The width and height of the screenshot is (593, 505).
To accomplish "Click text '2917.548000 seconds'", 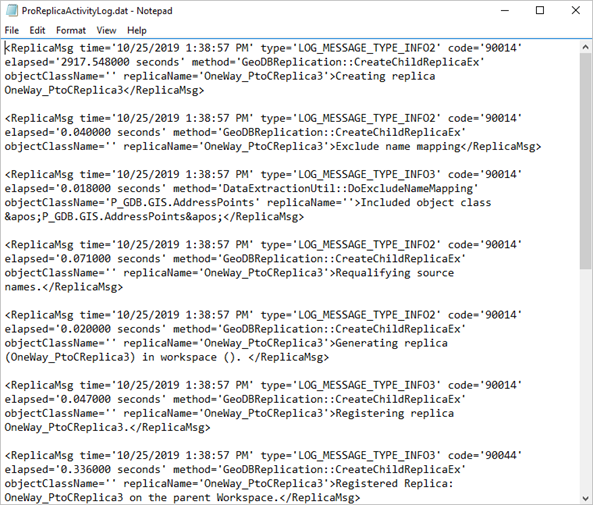I will [120, 62].
